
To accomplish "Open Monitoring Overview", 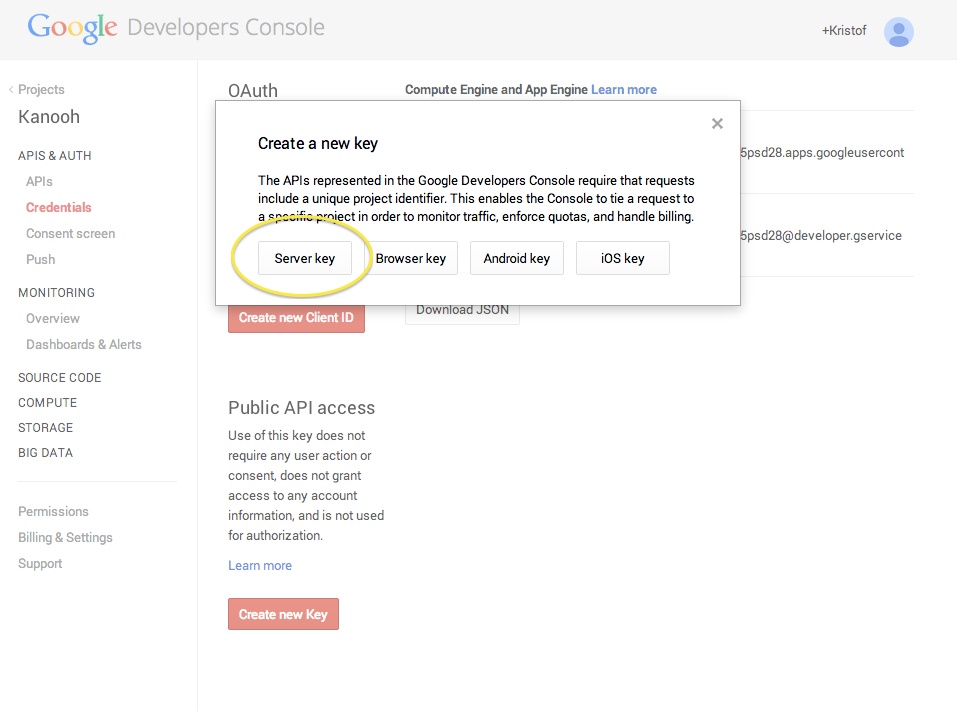I will pos(52,319).
